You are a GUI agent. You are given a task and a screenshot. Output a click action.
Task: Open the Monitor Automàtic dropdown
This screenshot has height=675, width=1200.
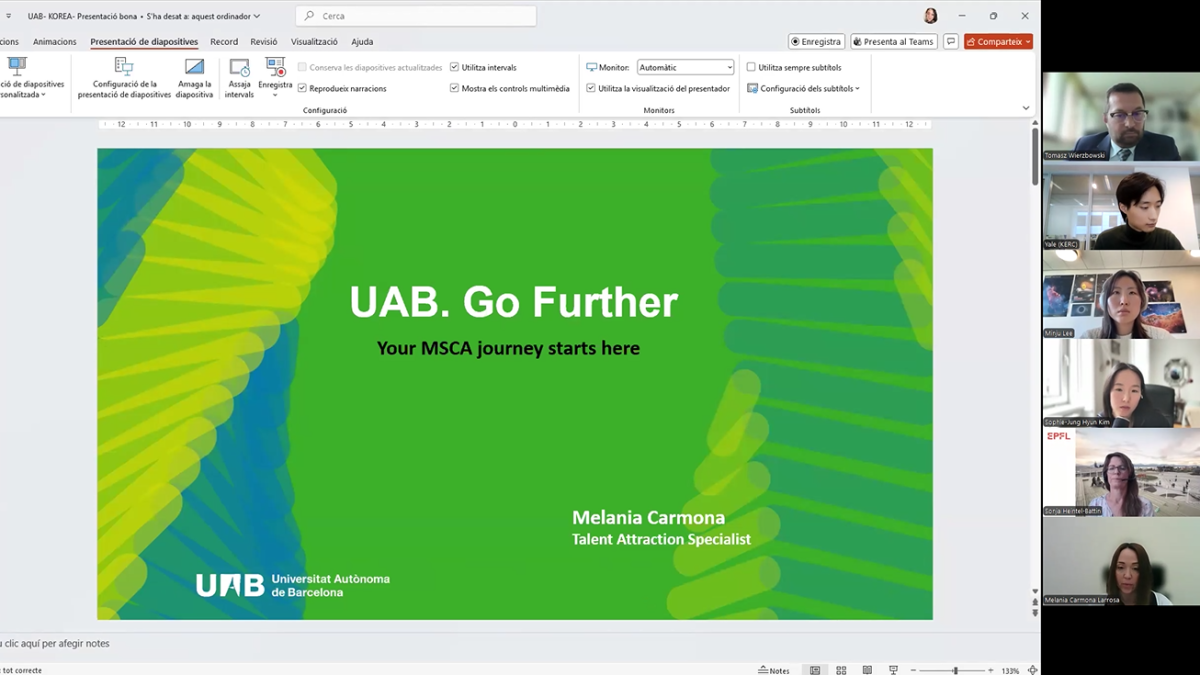click(685, 67)
